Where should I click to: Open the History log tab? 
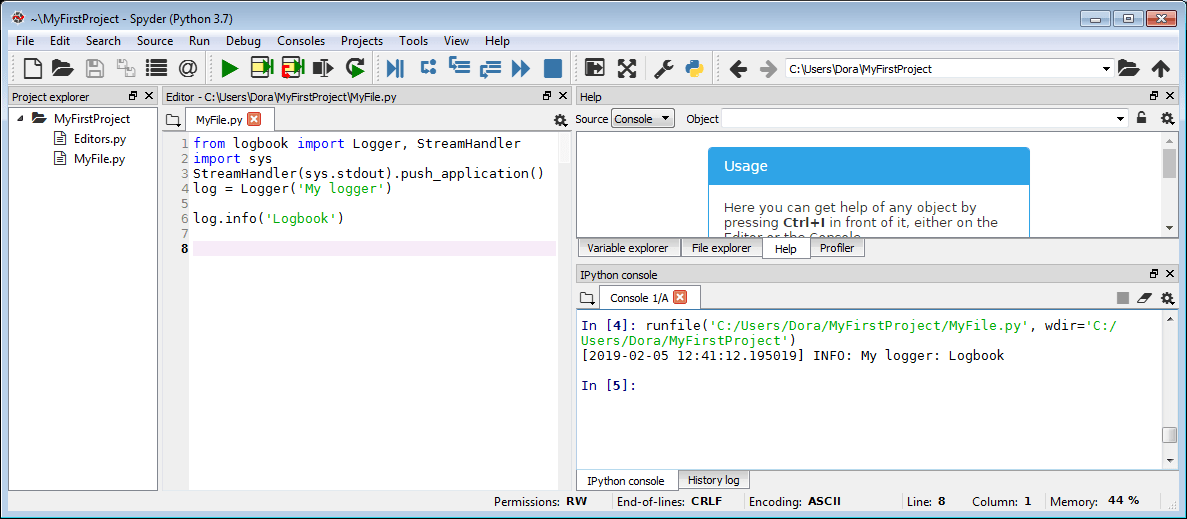(x=713, y=480)
